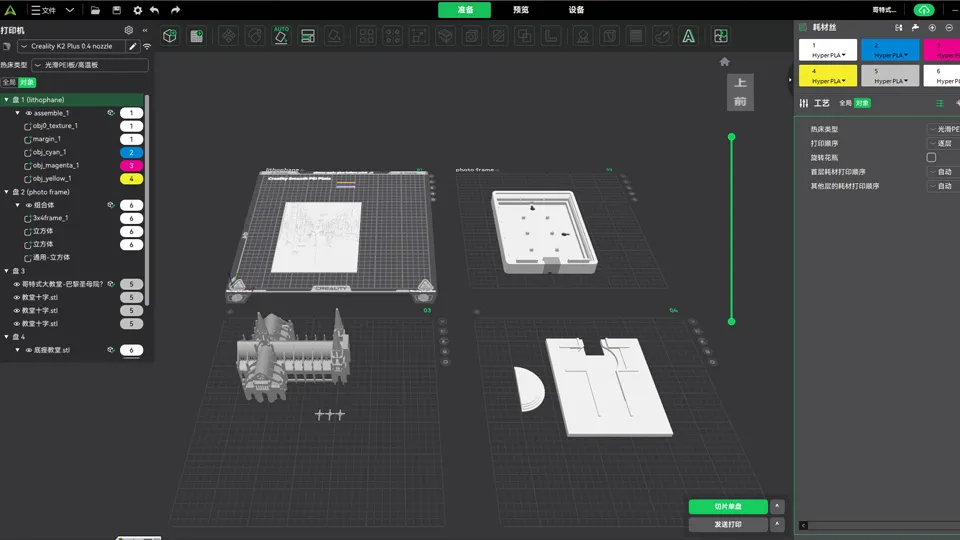The image size is (960, 540).
Task: Click the 上 face of the view cube
Action: coord(740,83)
